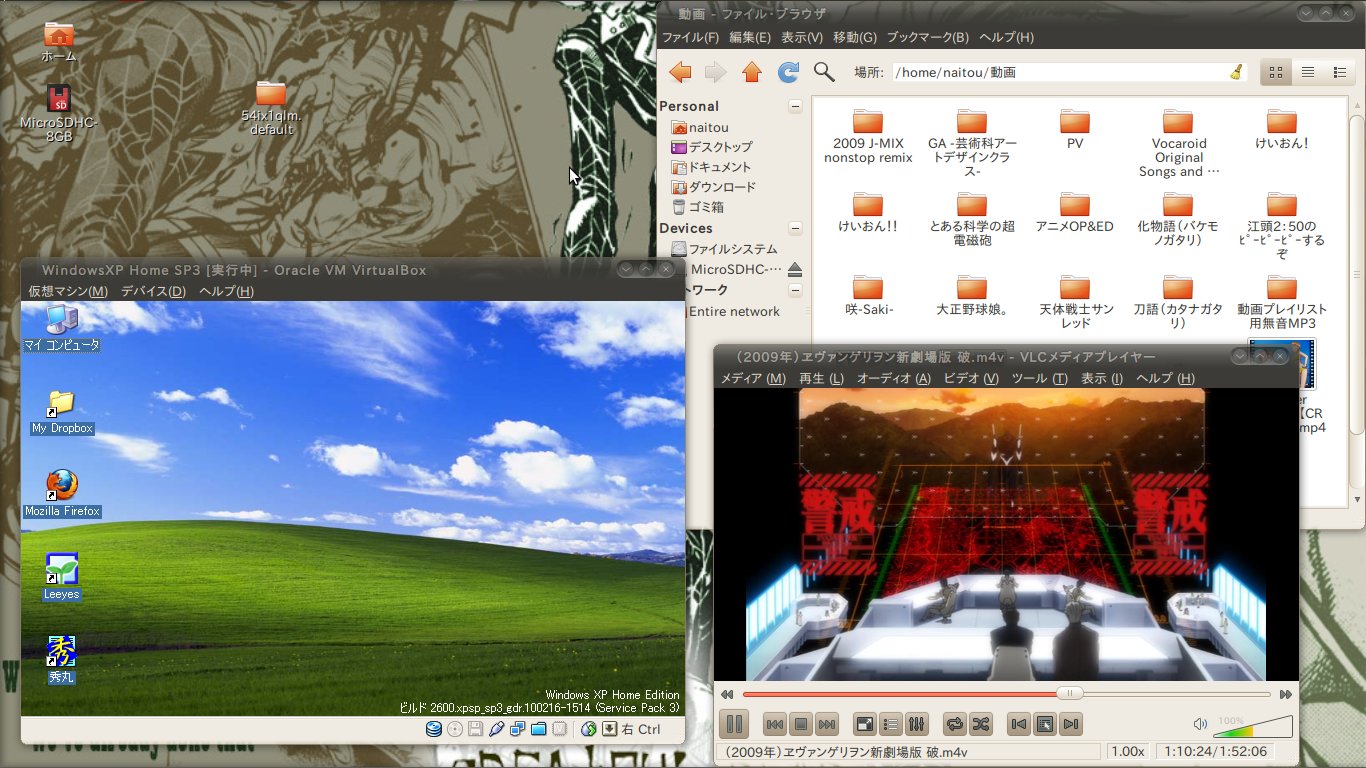Viewport: 1366px width, 768px height.
Task: Select the けいおん！！ folder
Action: point(868,214)
